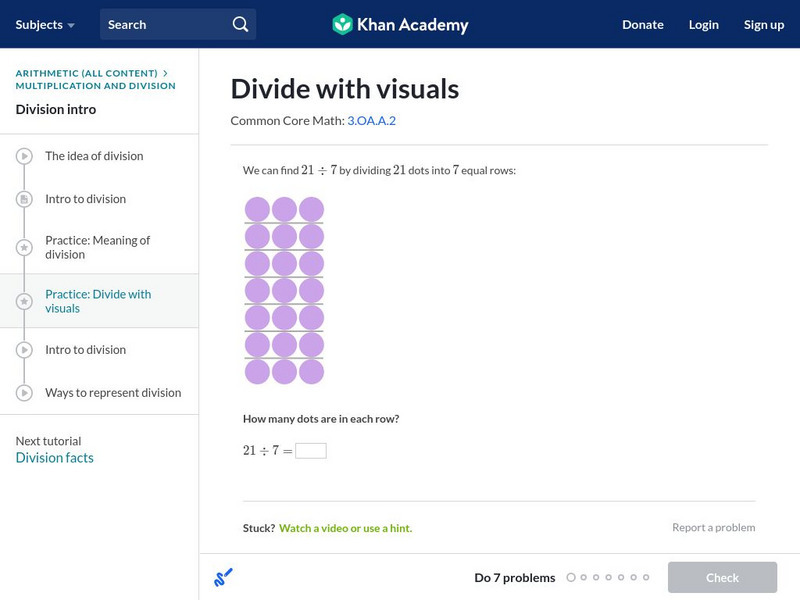This screenshot has width=800, height=600.
Task: Click the play icon next to Ways to represent division
Action: pos(22,392)
